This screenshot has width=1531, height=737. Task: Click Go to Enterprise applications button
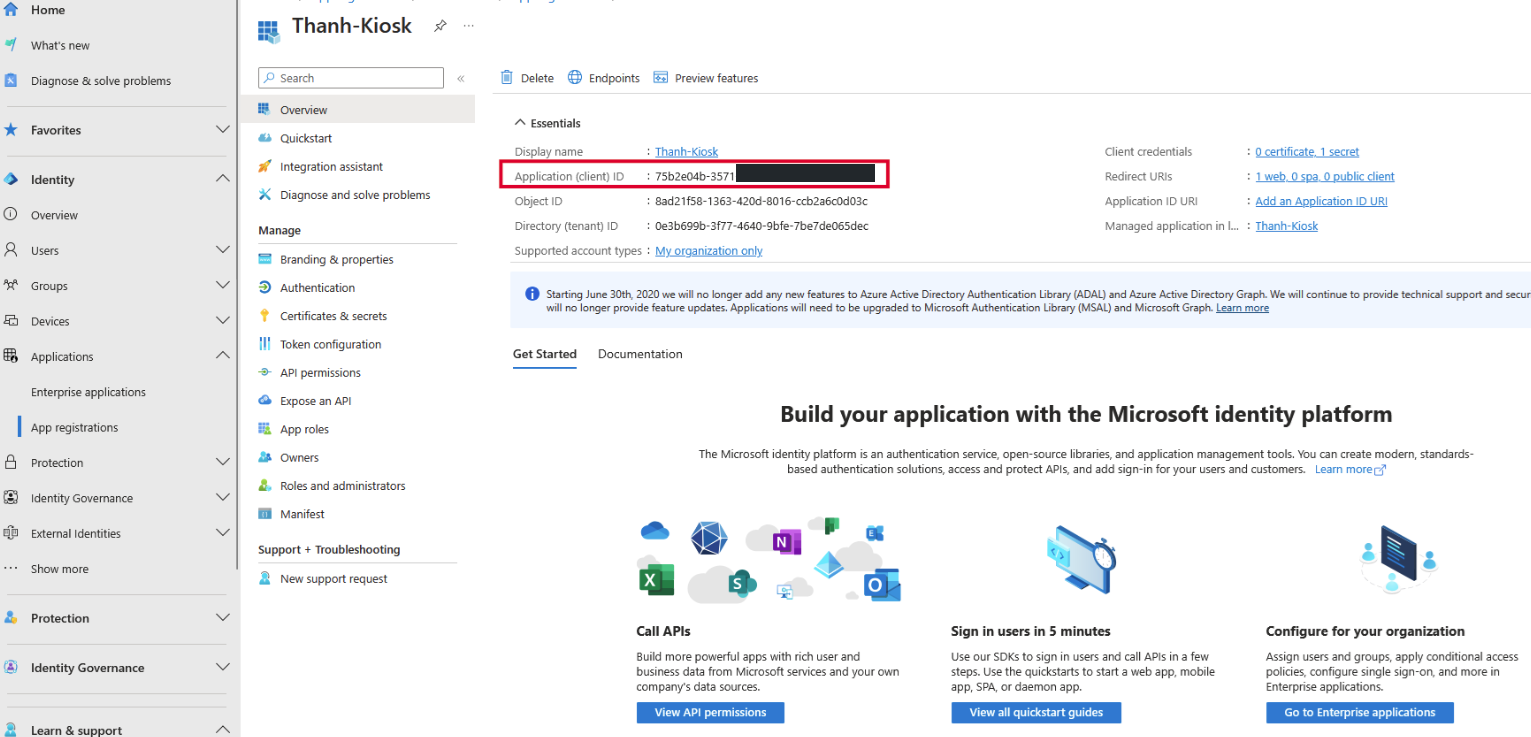(1359, 712)
